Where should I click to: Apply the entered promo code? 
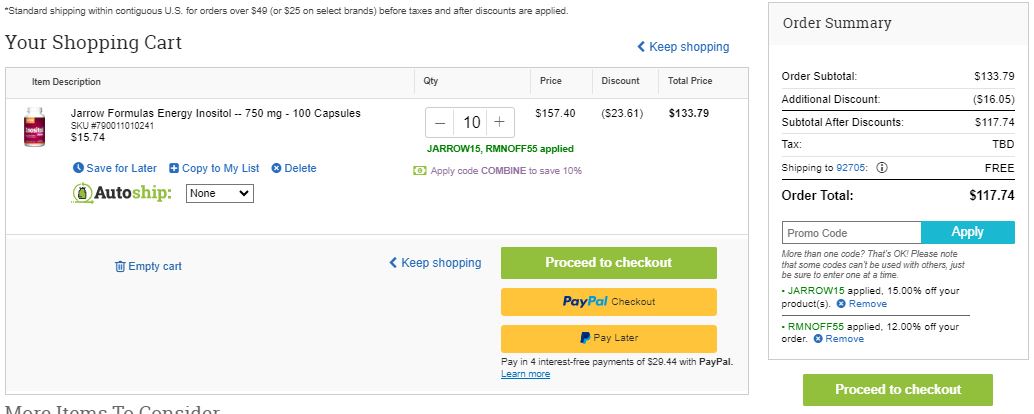(967, 233)
